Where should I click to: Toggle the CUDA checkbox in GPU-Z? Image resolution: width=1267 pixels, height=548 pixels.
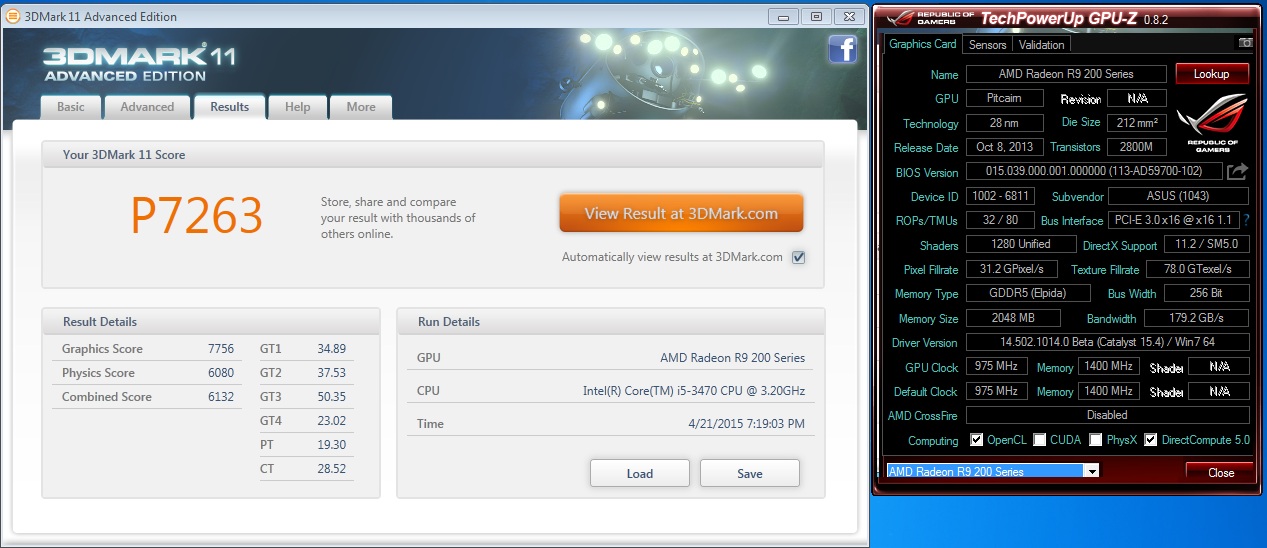click(1040, 440)
